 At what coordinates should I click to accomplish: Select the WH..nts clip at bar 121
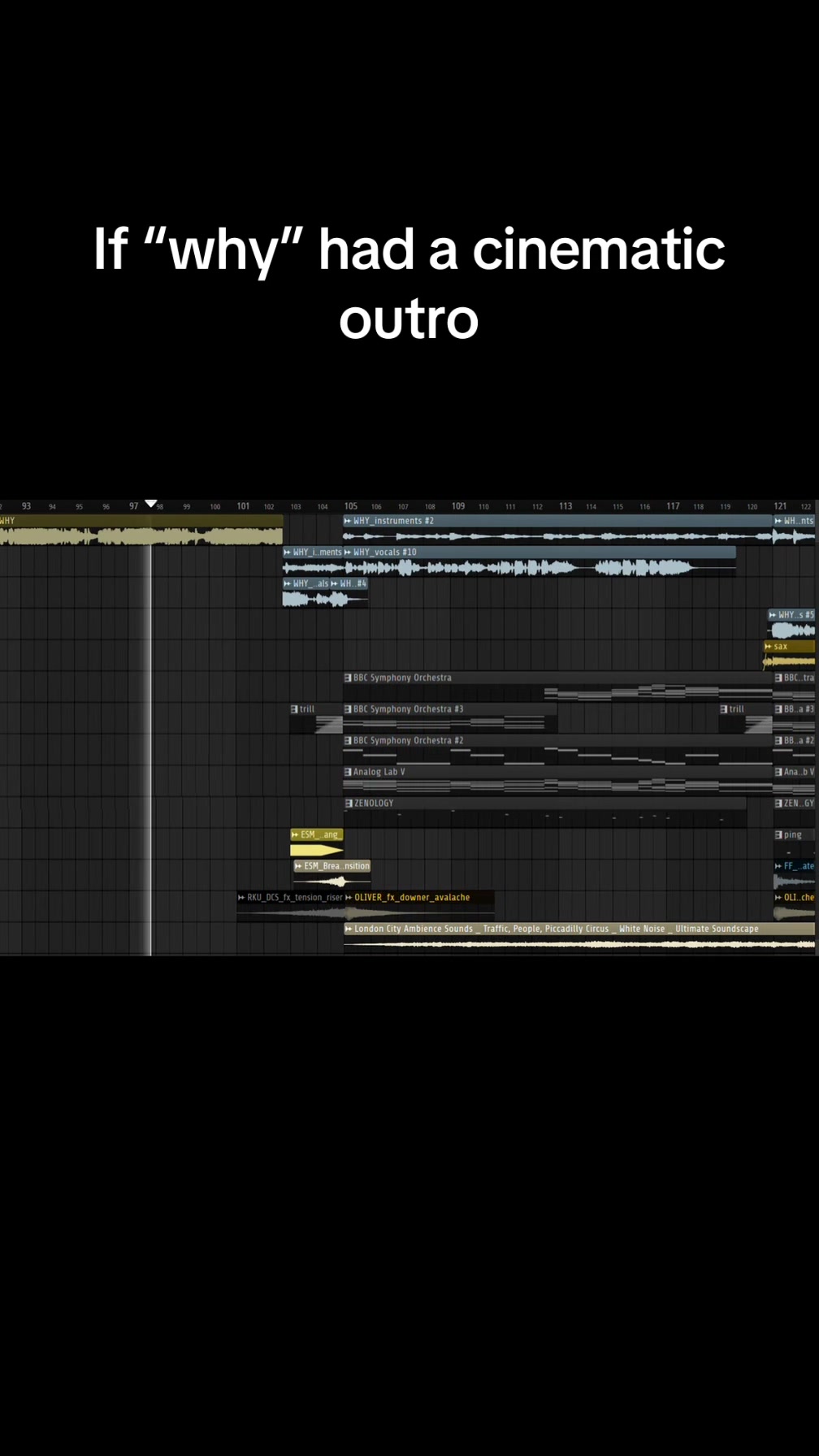point(794,529)
